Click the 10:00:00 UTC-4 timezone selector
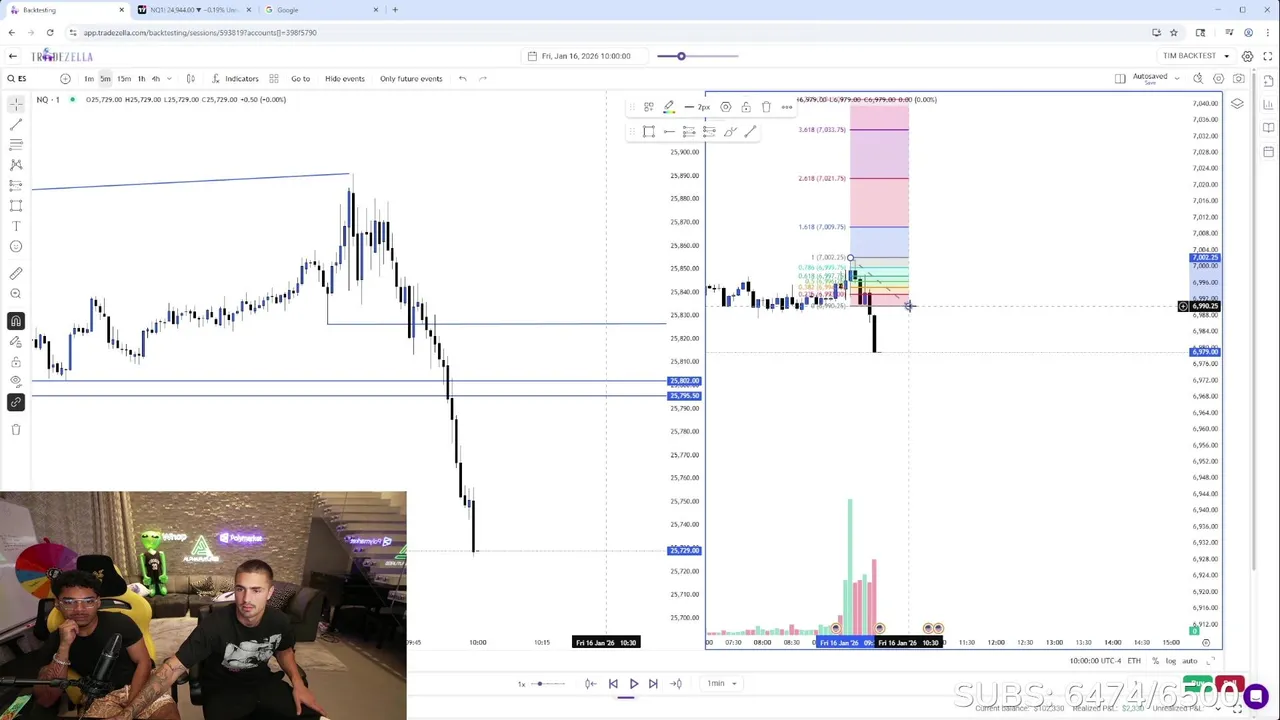 1095,661
